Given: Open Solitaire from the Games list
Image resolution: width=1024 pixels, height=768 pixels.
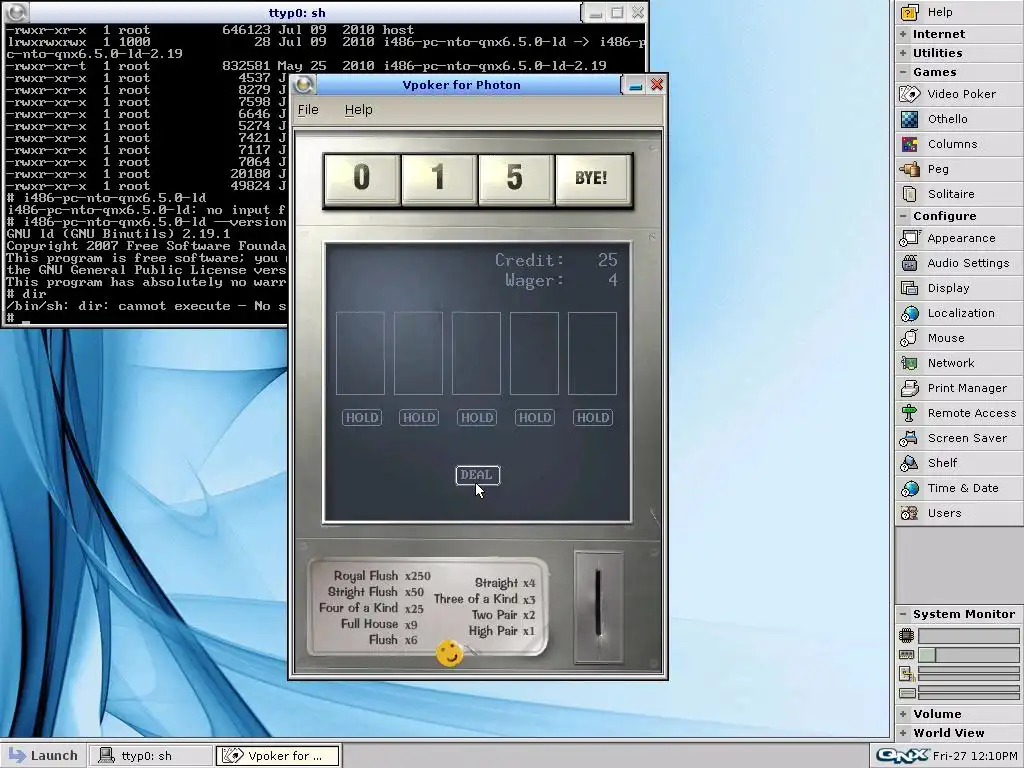Looking at the screenshot, I should point(959,194).
